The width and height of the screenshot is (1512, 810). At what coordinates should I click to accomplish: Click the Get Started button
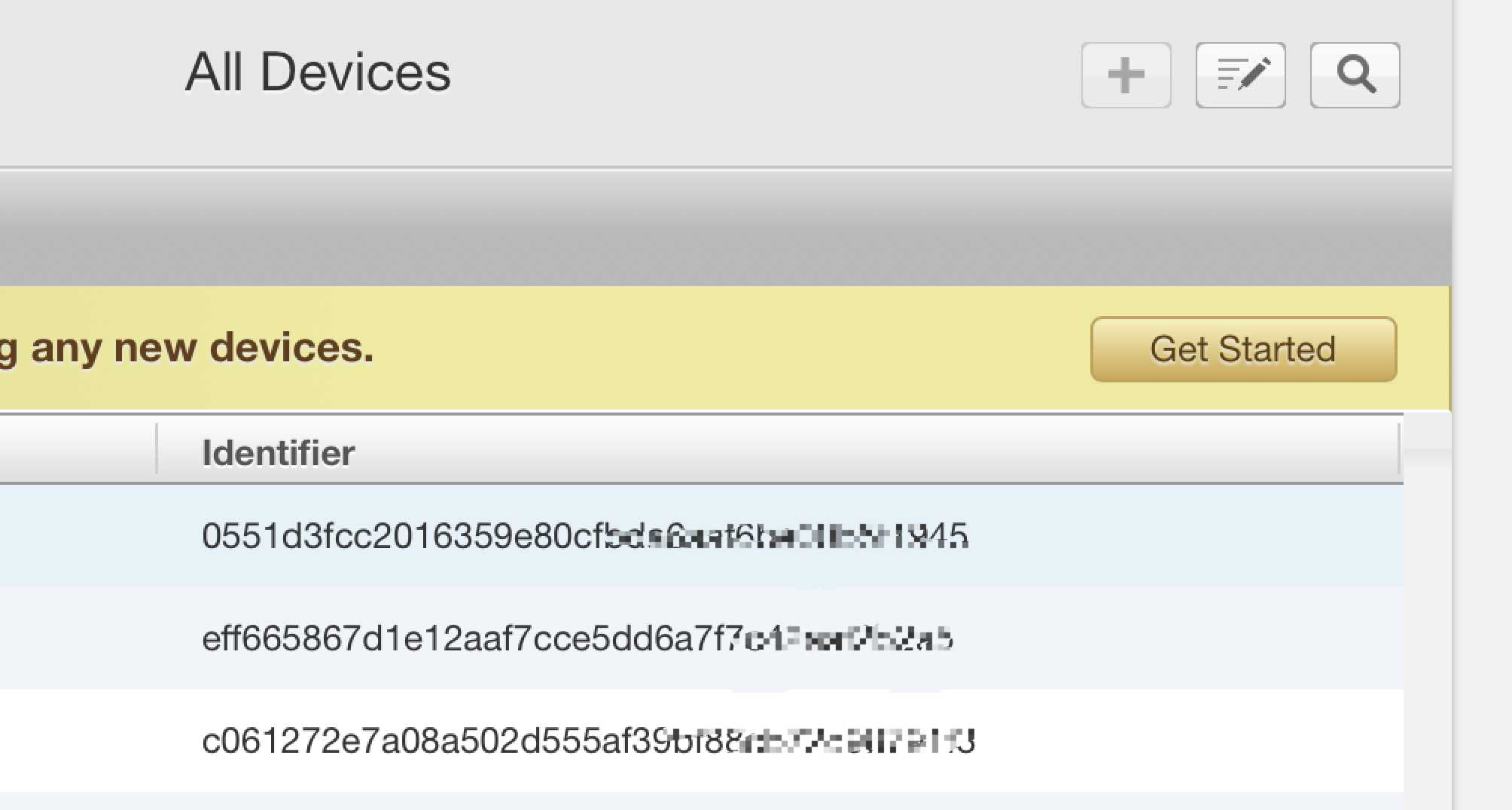pyautogui.click(x=1243, y=349)
